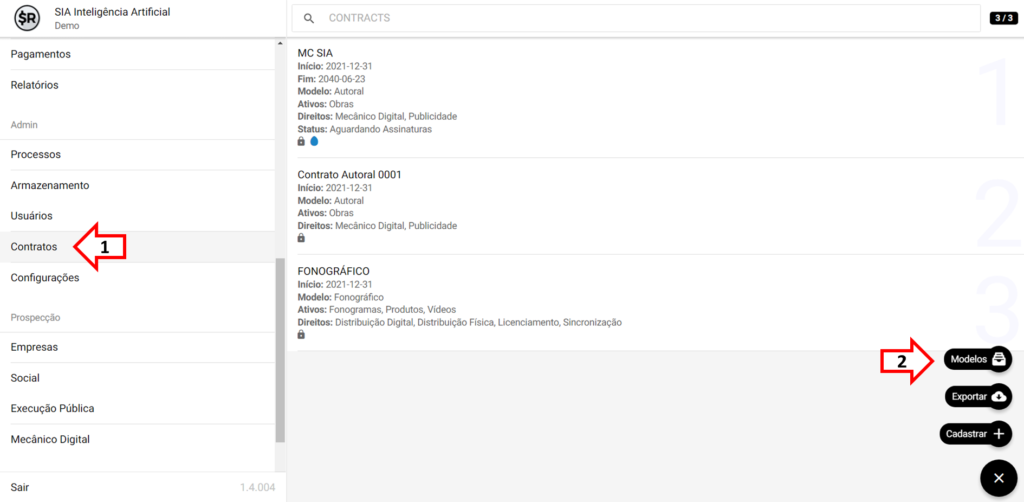Open the Usuários page
Viewport: 1024px width, 502px height.
(31, 216)
